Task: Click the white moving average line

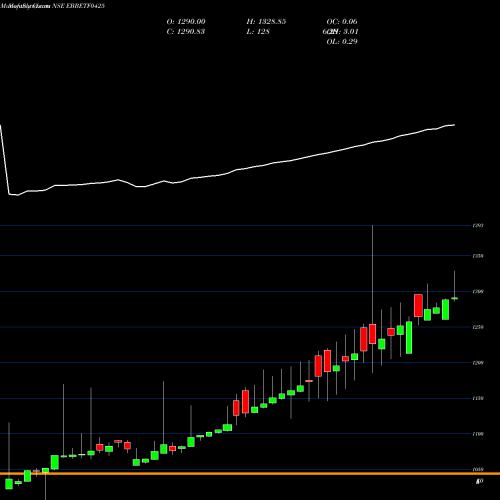Action: point(227,173)
